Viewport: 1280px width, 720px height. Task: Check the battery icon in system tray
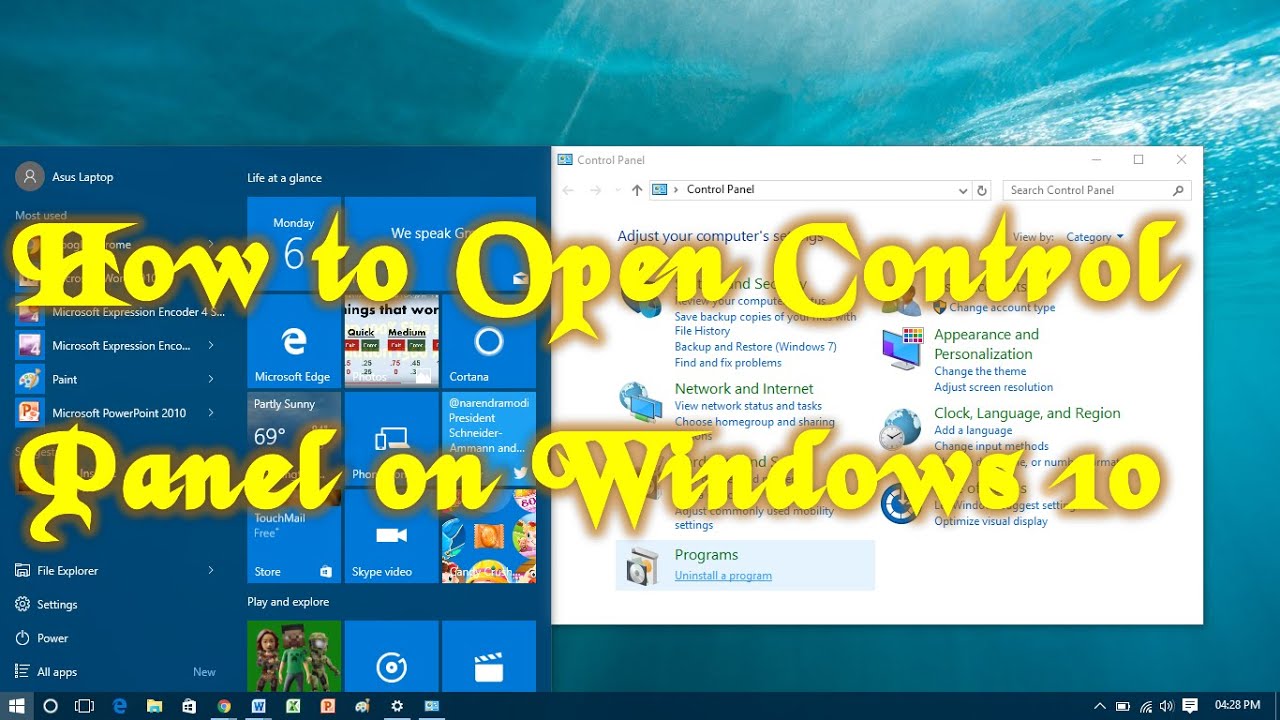click(1123, 706)
